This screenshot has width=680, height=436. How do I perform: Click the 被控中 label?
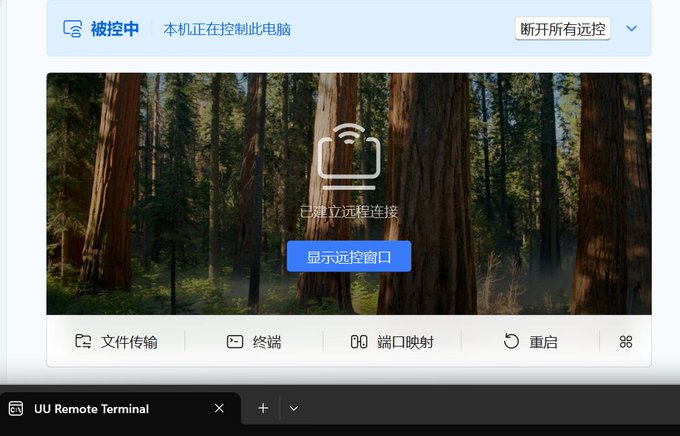tap(114, 29)
